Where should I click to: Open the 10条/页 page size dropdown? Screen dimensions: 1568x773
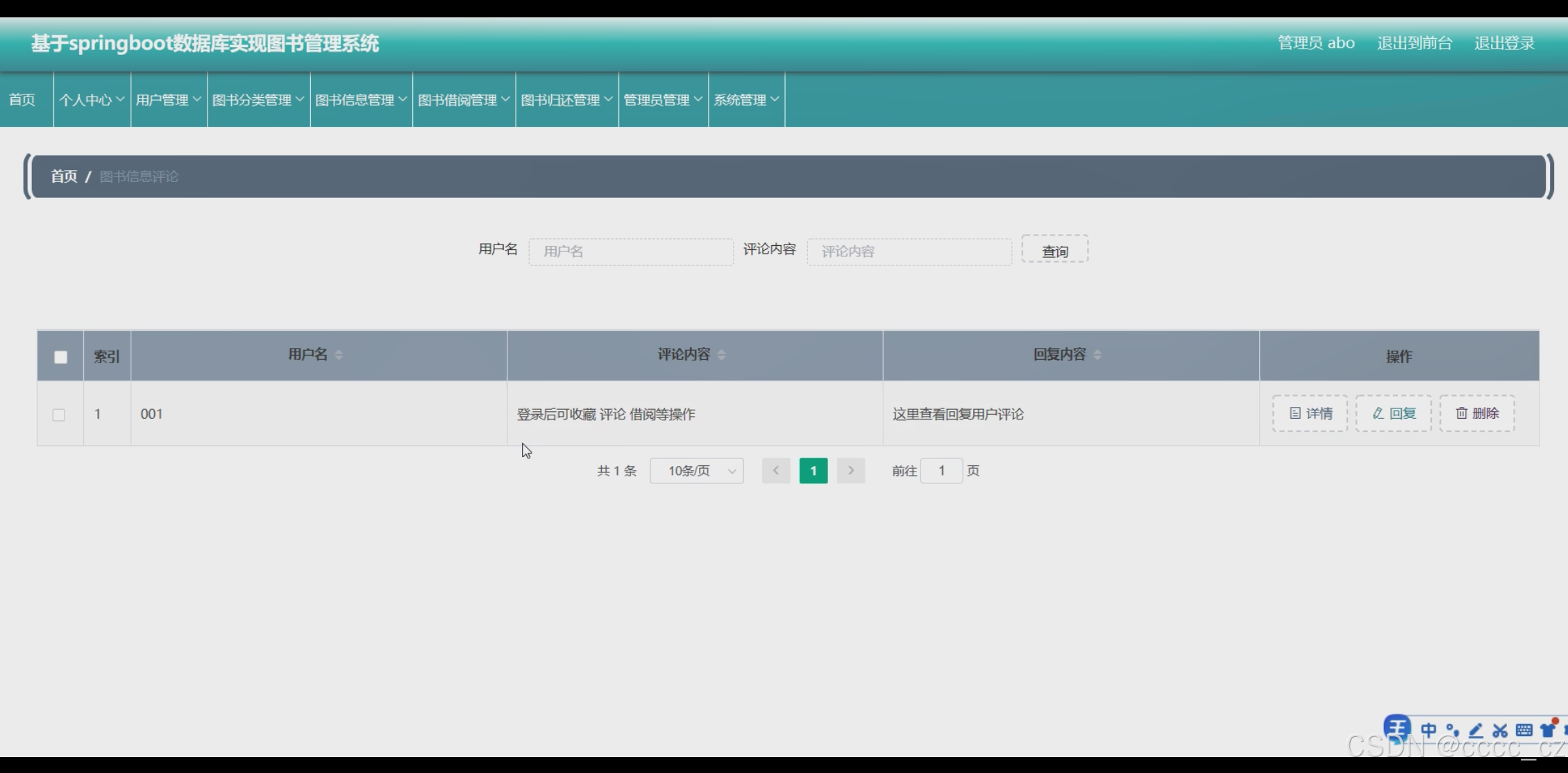point(696,471)
